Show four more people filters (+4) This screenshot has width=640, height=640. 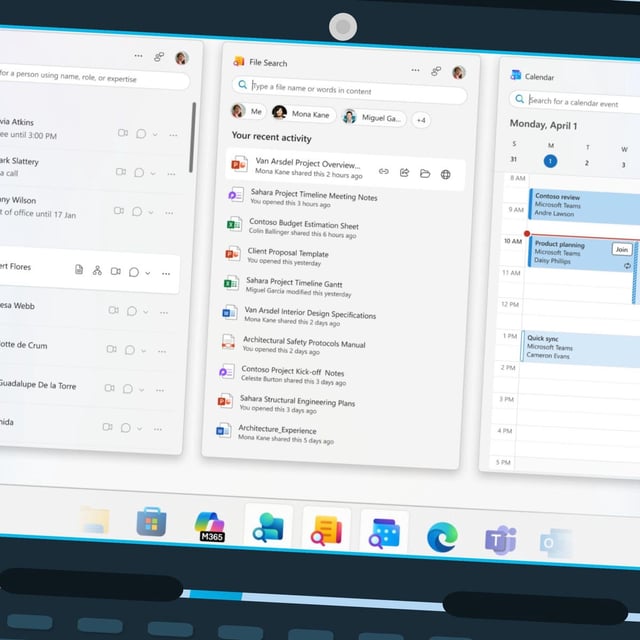pyautogui.click(x=421, y=120)
